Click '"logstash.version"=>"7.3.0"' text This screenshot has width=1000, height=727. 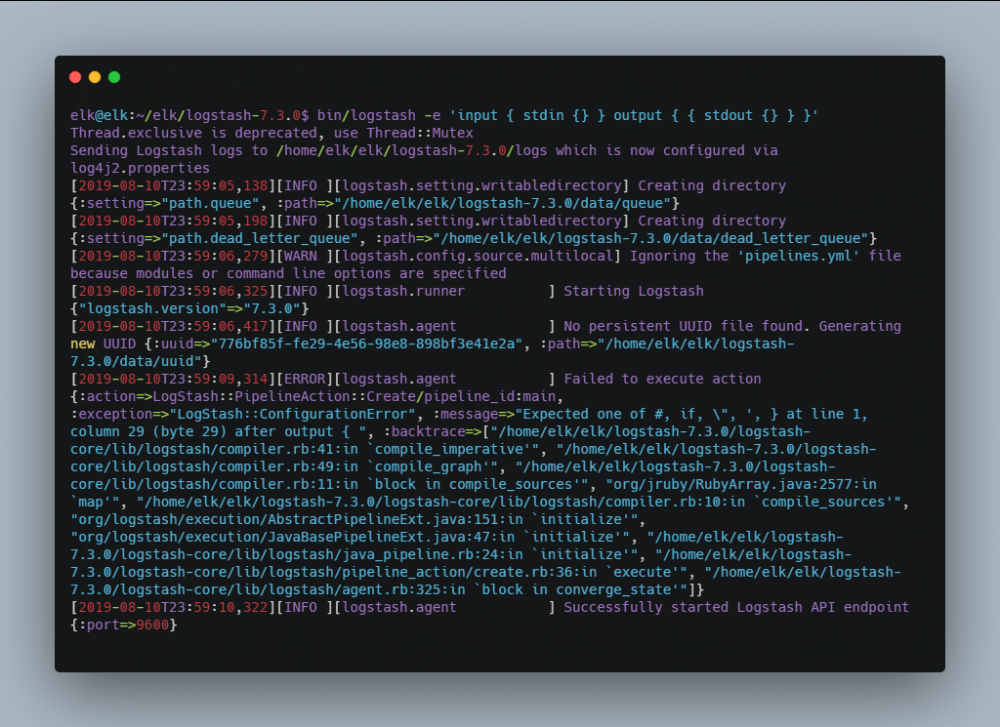(189, 309)
